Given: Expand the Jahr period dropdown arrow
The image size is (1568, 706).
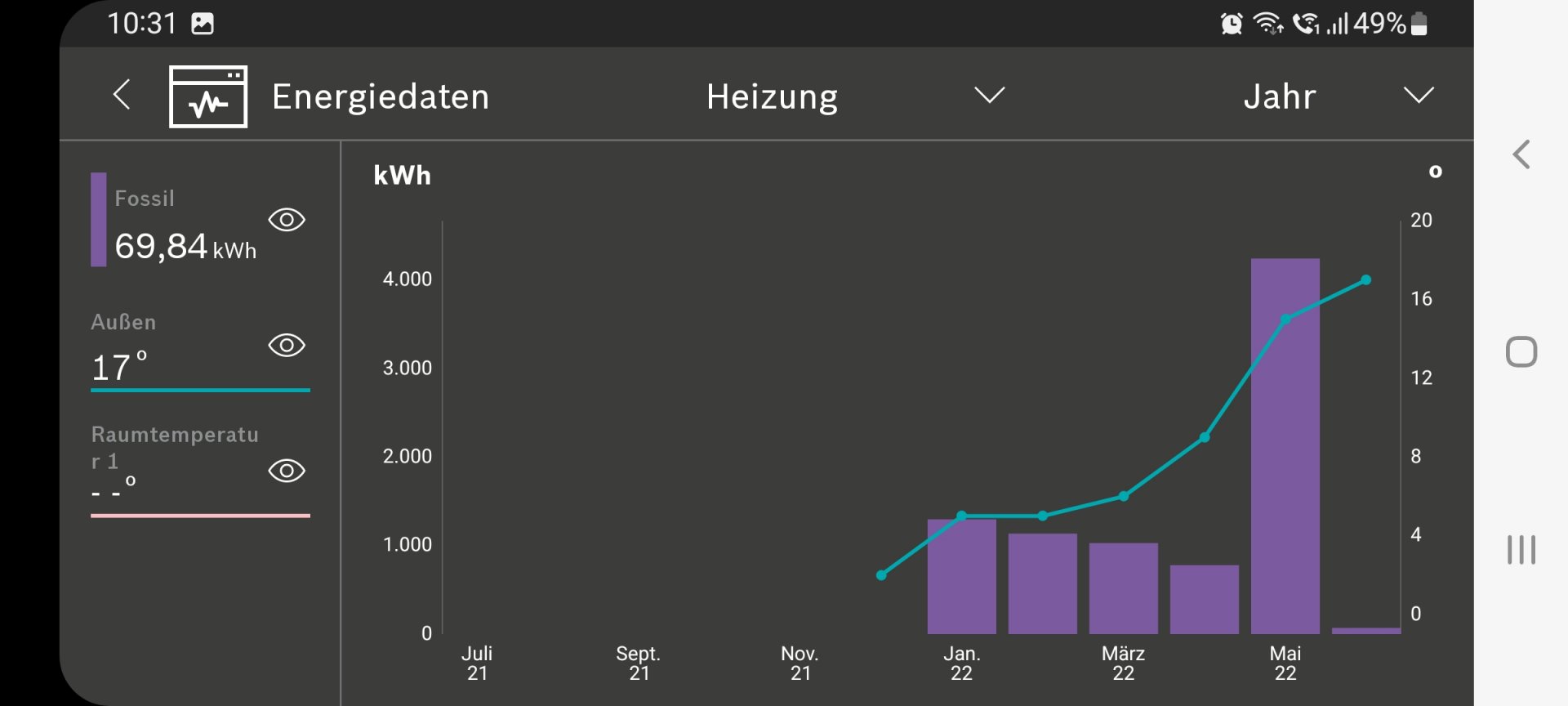Looking at the screenshot, I should (1418, 96).
